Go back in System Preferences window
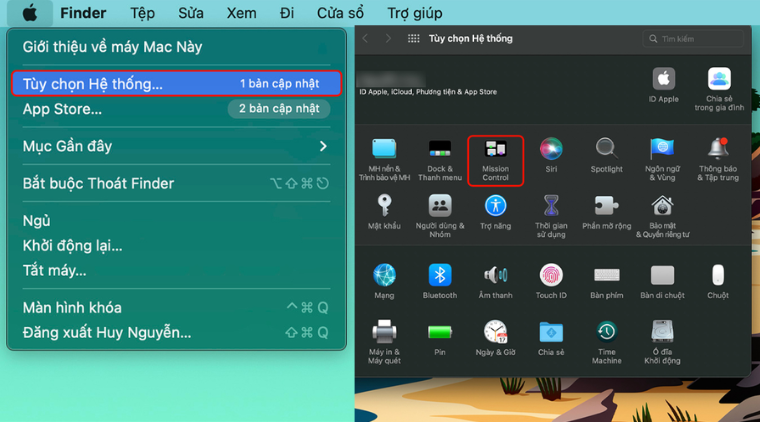The image size is (760, 422). 365,39
